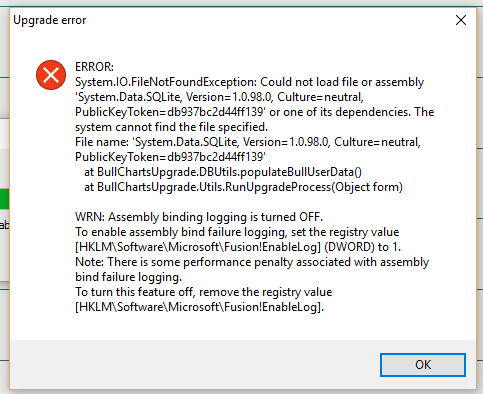Click "To turn this feature off" line
This screenshot has height=394, width=483.
tap(204, 292)
